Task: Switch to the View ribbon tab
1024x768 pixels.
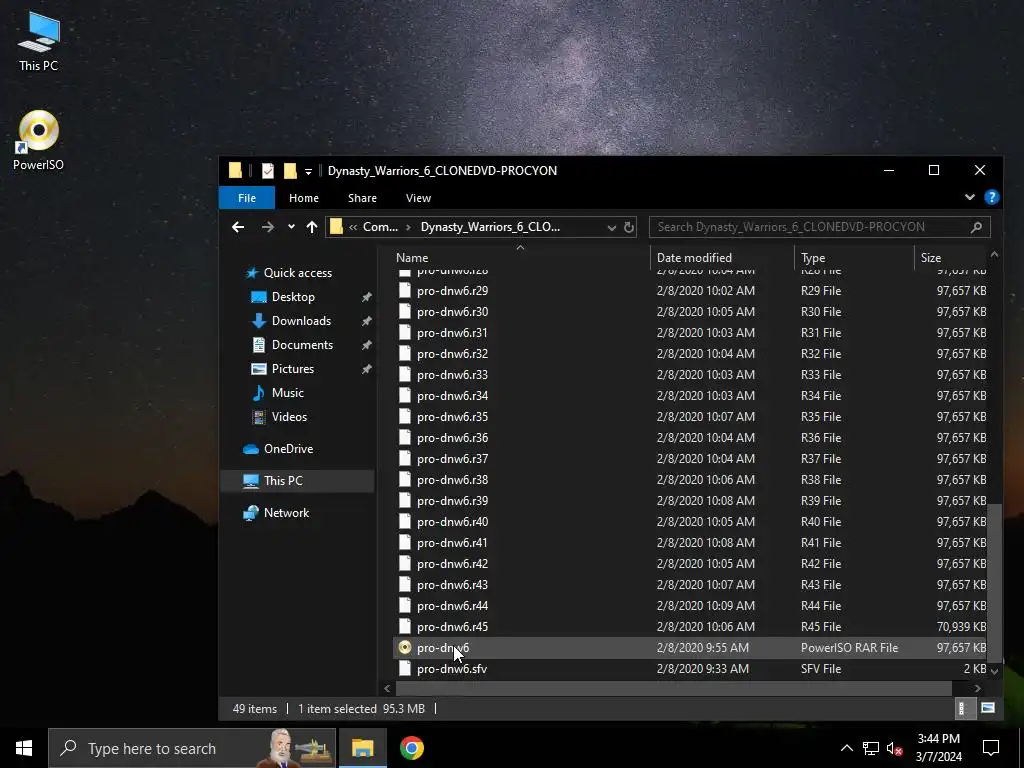Action: (x=419, y=198)
